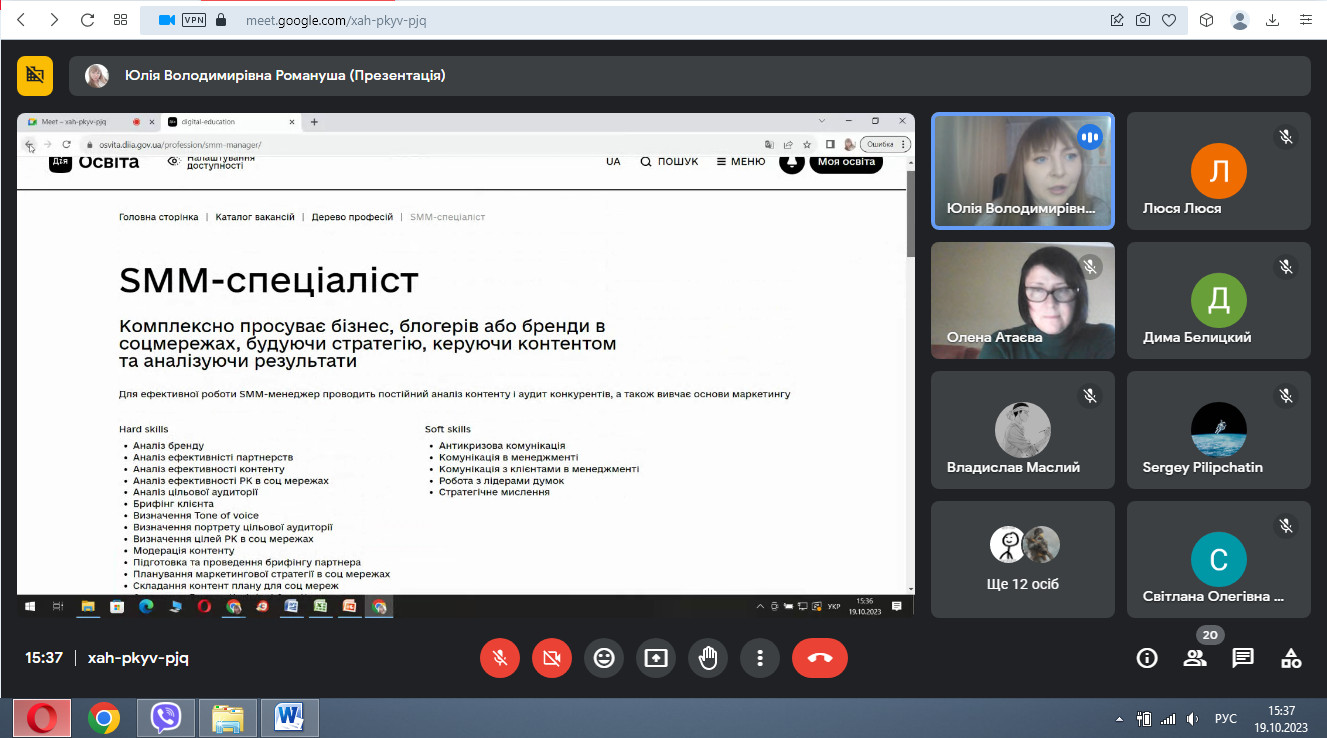1327x738 pixels.
Task: Show the participants list icon
Action: (x=1195, y=658)
